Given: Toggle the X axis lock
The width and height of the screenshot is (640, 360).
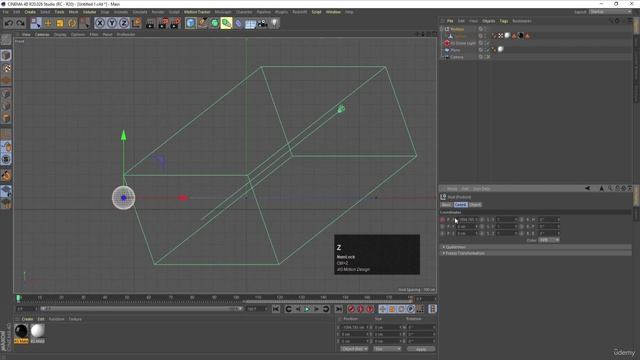Looking at the screenshot, I should click(x=100, y=23).
